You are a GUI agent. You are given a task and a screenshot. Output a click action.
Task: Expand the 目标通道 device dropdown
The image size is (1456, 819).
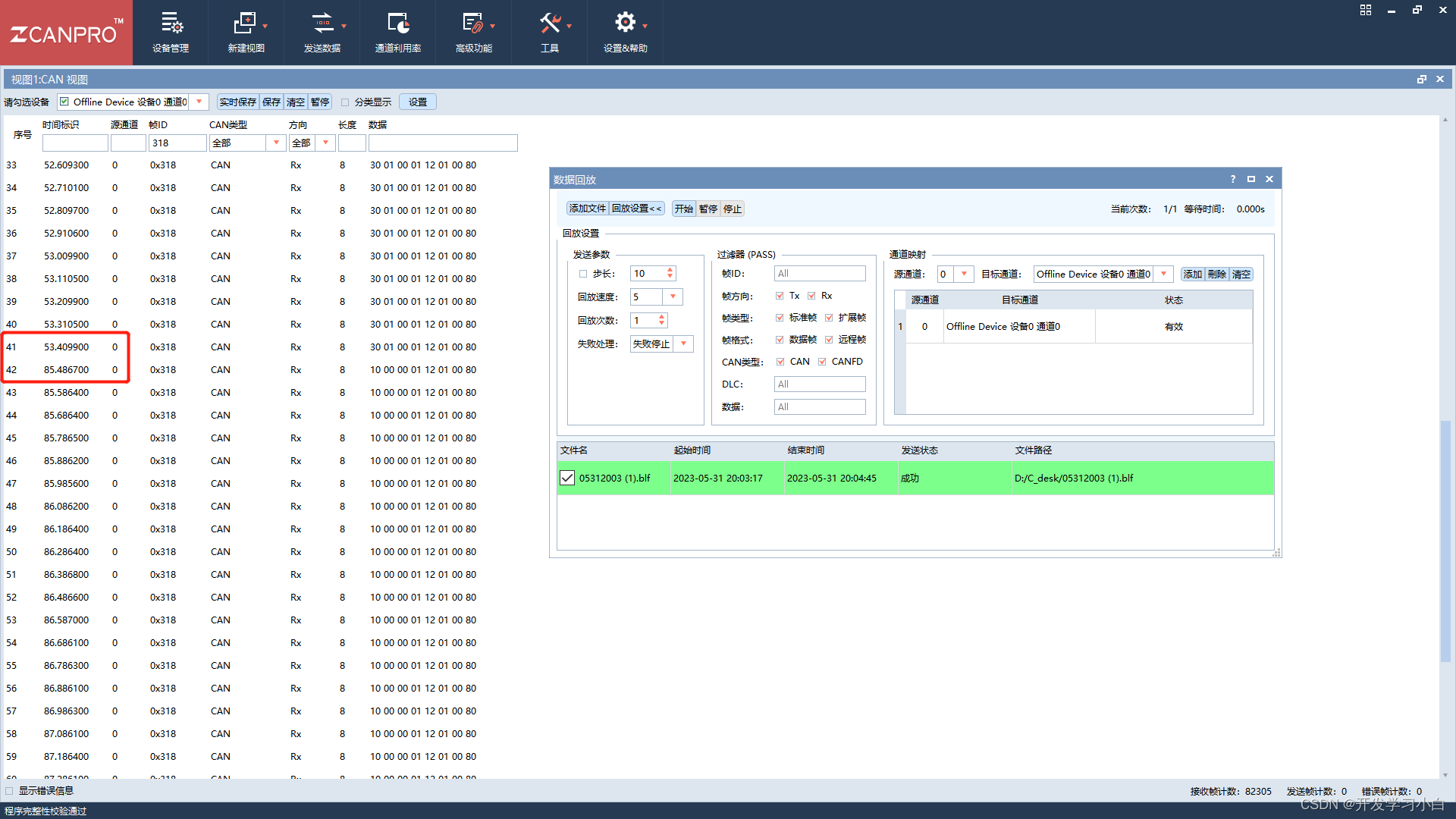tap(1163, 275)
